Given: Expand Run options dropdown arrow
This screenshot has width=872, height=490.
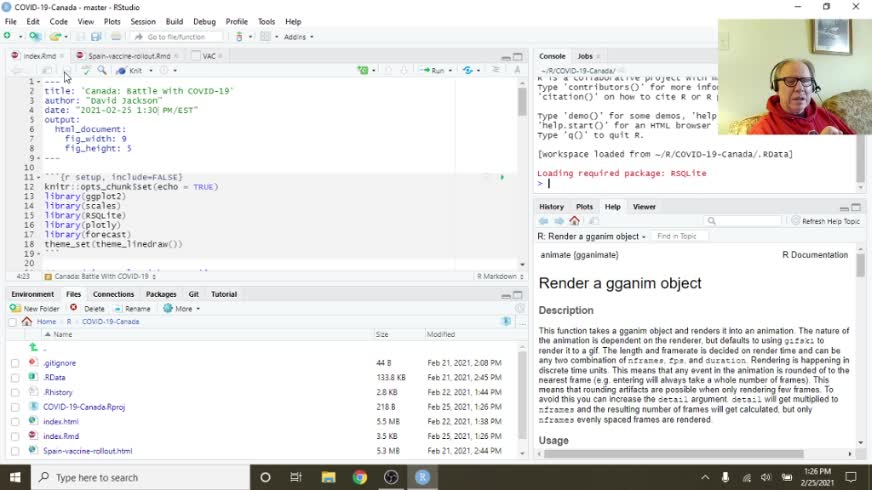Looking at the screenshot, I should pyautogui.click(x=450, y=71).
